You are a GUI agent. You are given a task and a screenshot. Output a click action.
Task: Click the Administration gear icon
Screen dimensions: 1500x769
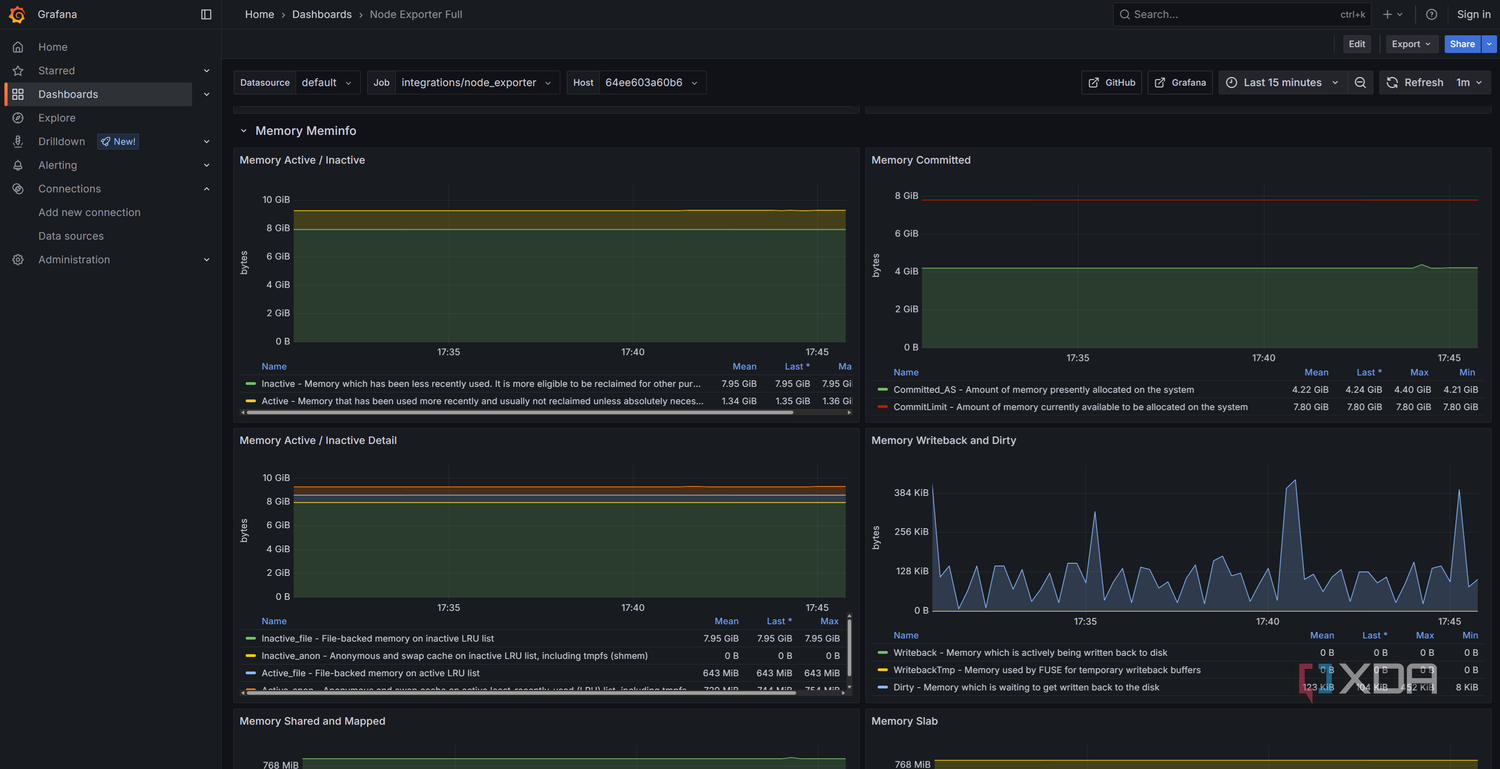pos(17,260)
